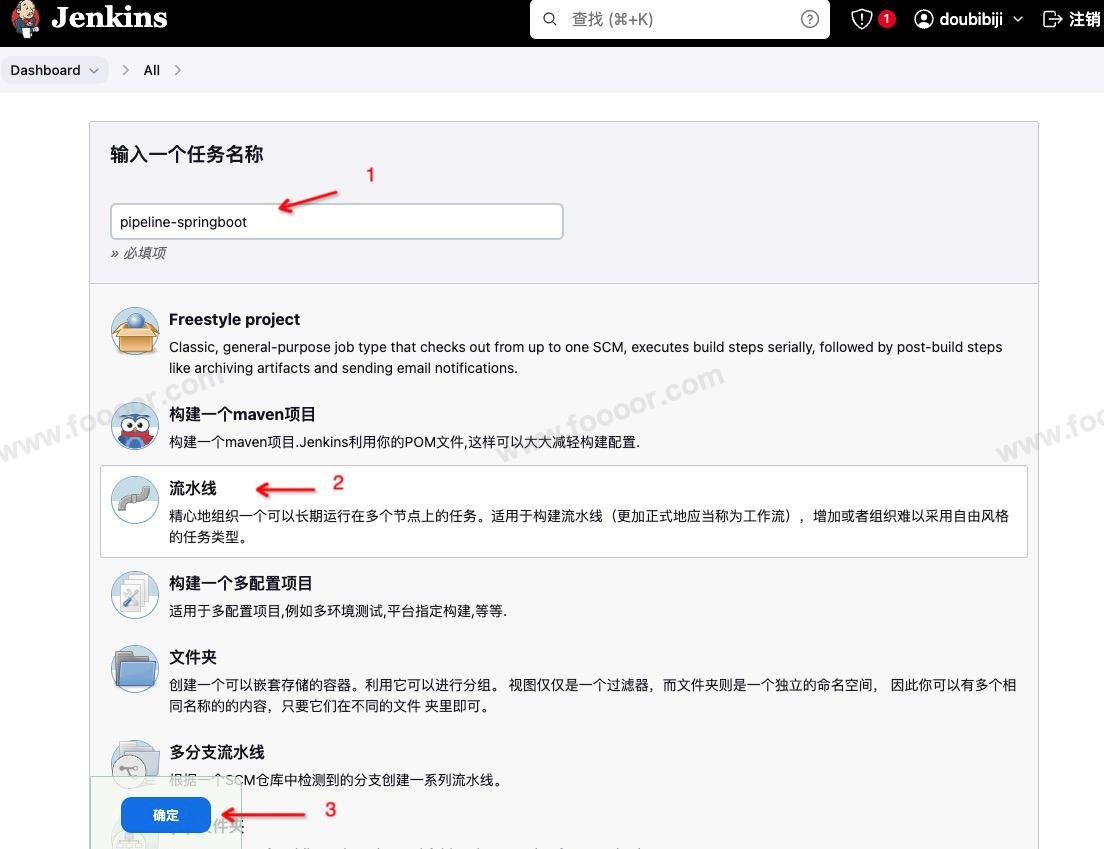Viewport: 1104px width, 849px height.
Task: Select the multibranch pipeline (多分支流水线) icon
Action: (135, 764)
